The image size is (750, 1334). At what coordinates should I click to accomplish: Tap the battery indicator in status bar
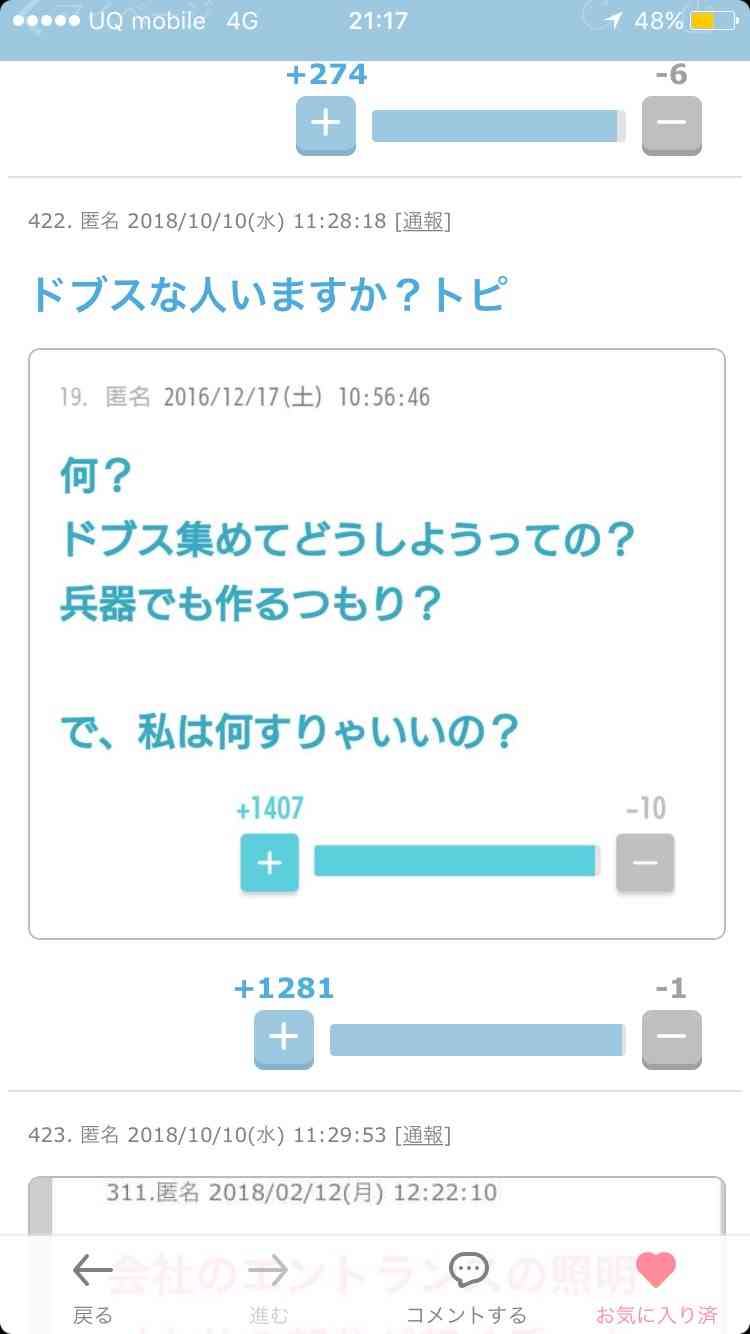714,20
